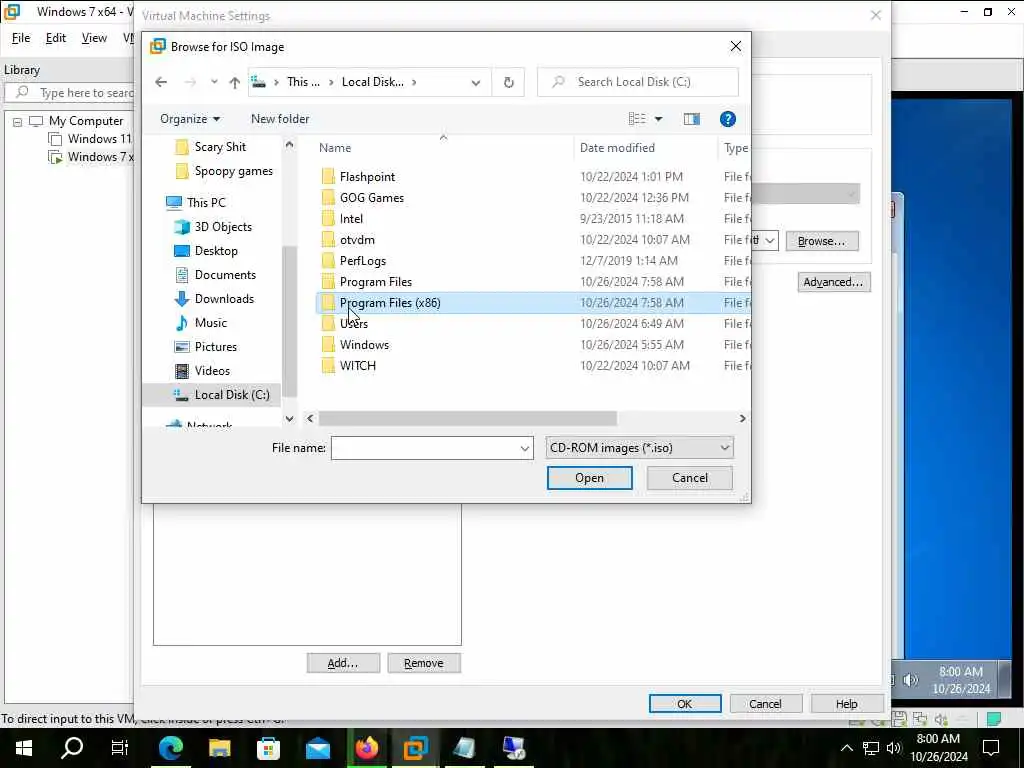Open the File name combo dropdown
The image size is (1024, 768).
pyautogui.click(x=524, y=449)
